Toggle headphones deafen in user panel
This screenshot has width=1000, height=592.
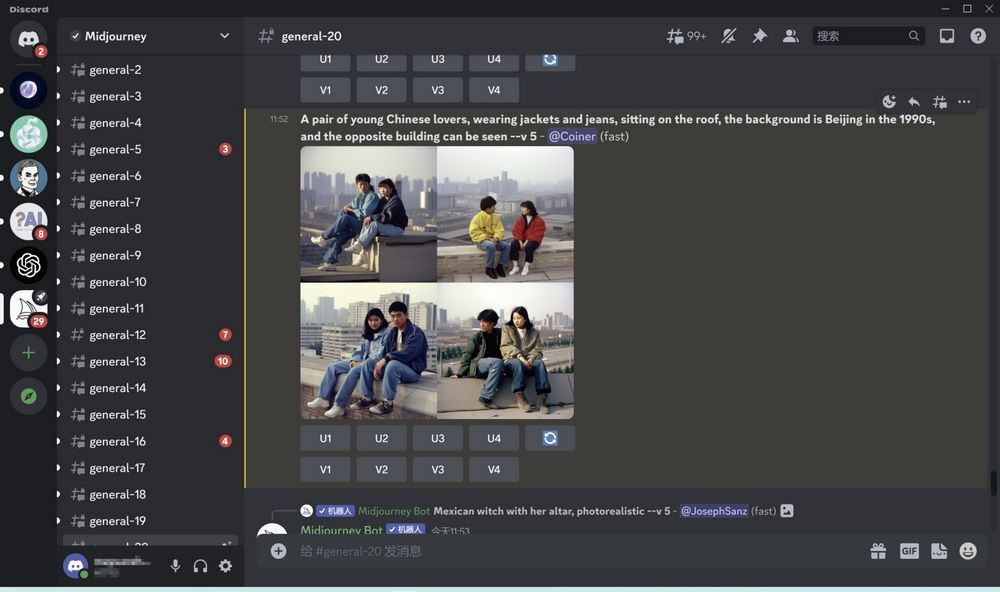pyautogui.click(x=200, y=566)
